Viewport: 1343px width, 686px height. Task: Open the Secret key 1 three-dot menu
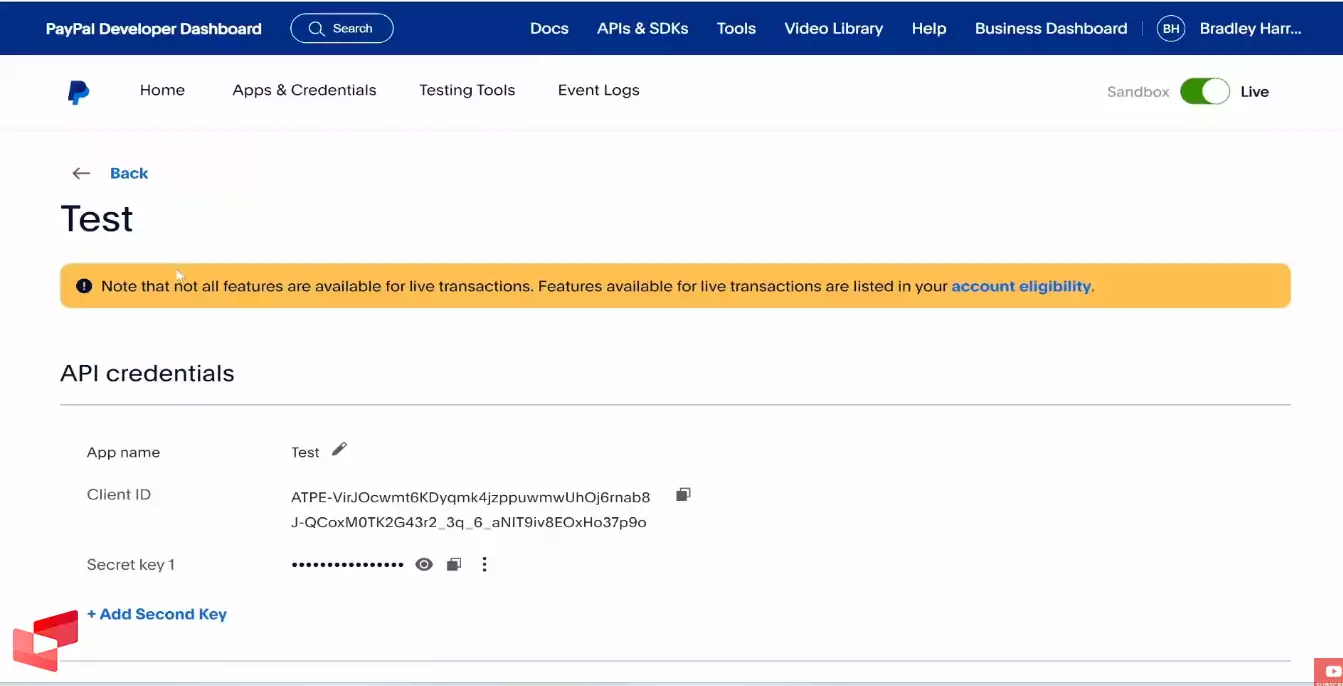coord(484,565)
